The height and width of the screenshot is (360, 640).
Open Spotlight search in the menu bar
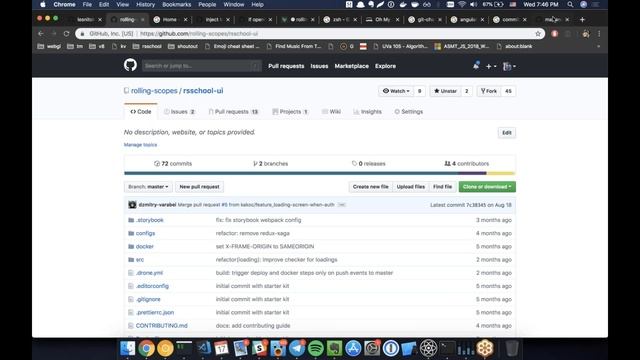click(x=570, y=4)
